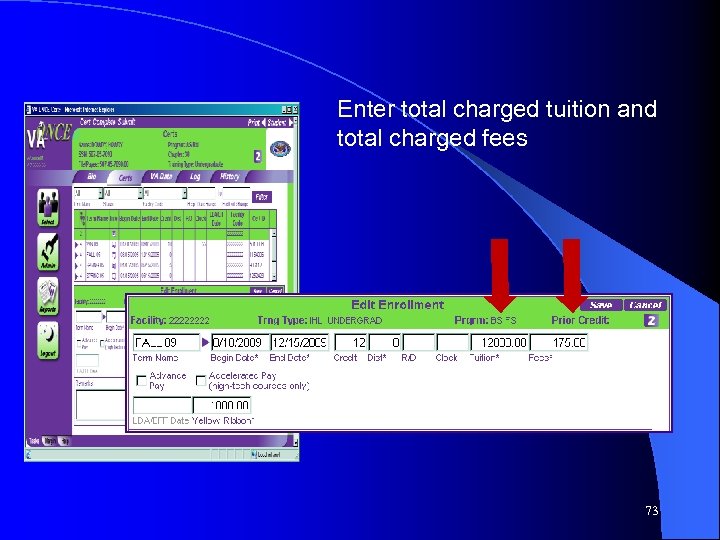Click the Credit field showing 12
This screenshot has height=540, width=720.
coord(351,343)
